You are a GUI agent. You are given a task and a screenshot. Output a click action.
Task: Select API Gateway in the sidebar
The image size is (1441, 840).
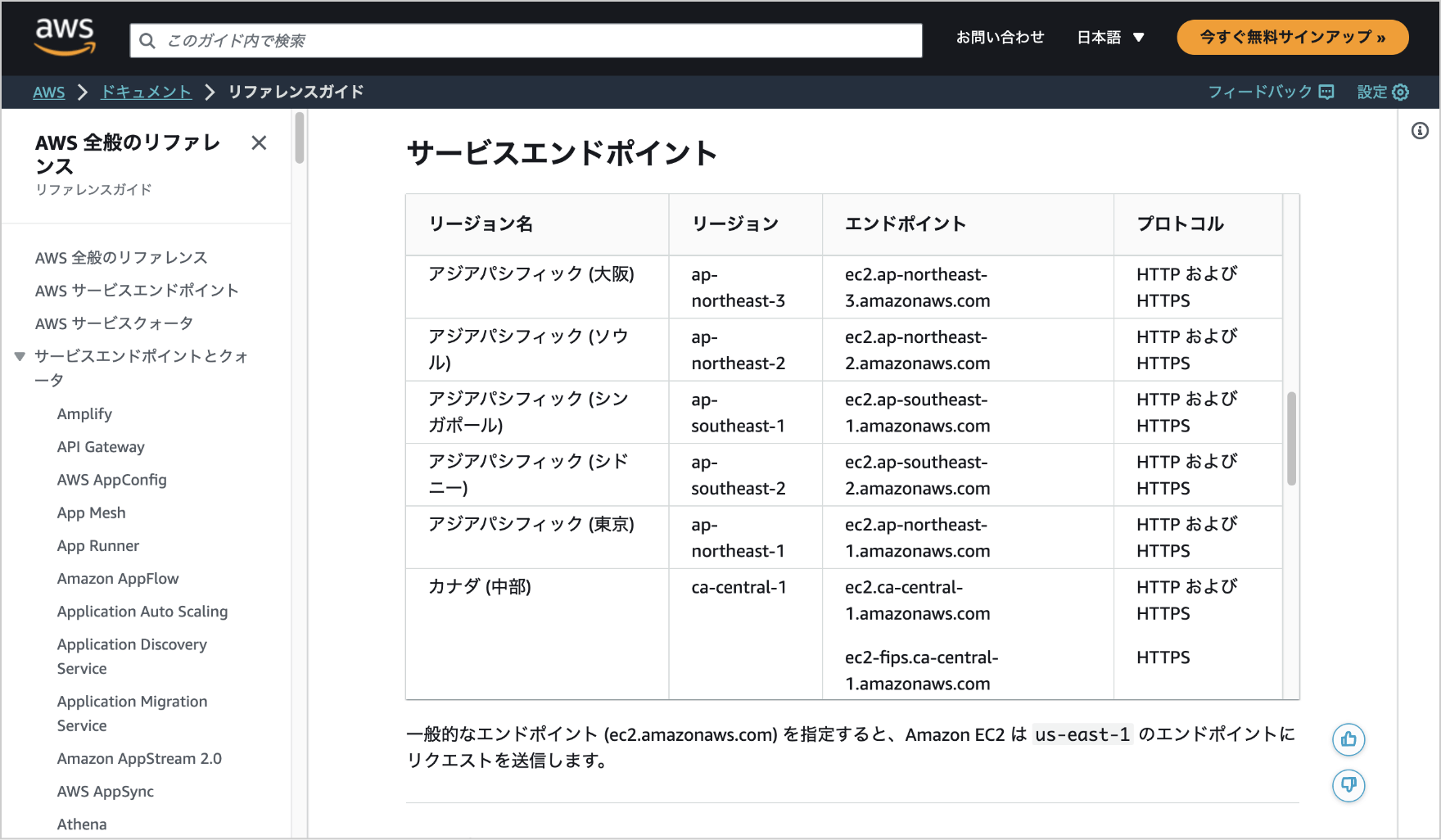[x=101, y=447]
